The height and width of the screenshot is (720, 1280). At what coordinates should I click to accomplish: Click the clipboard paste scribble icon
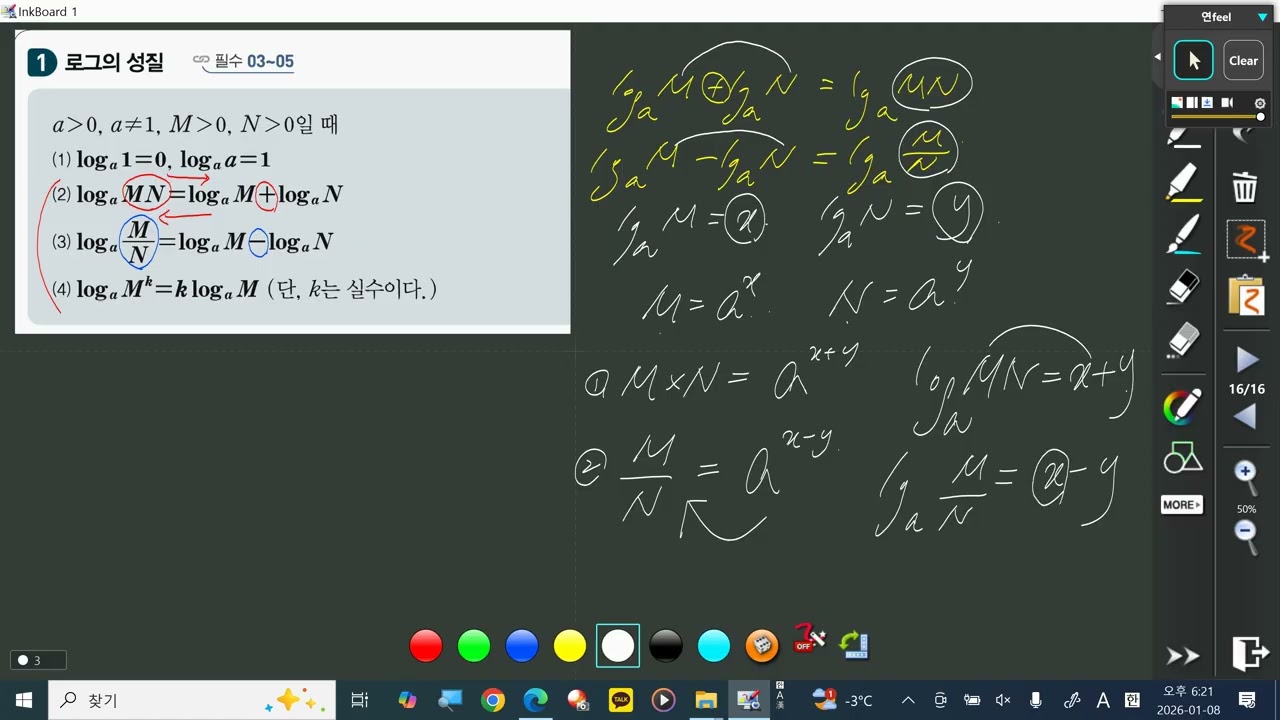1247,295
